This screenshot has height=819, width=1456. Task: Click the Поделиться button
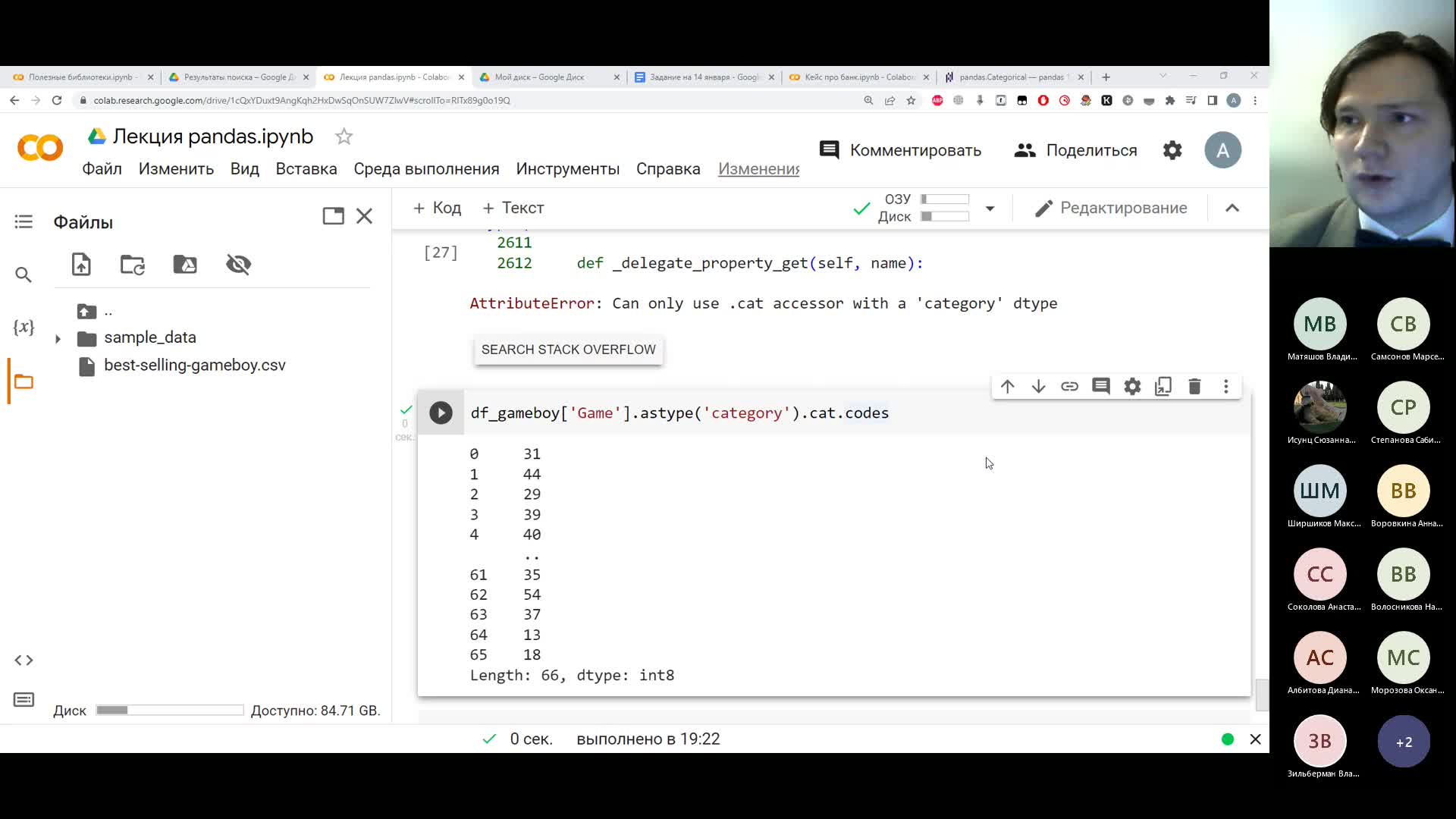pos(1075,150)
